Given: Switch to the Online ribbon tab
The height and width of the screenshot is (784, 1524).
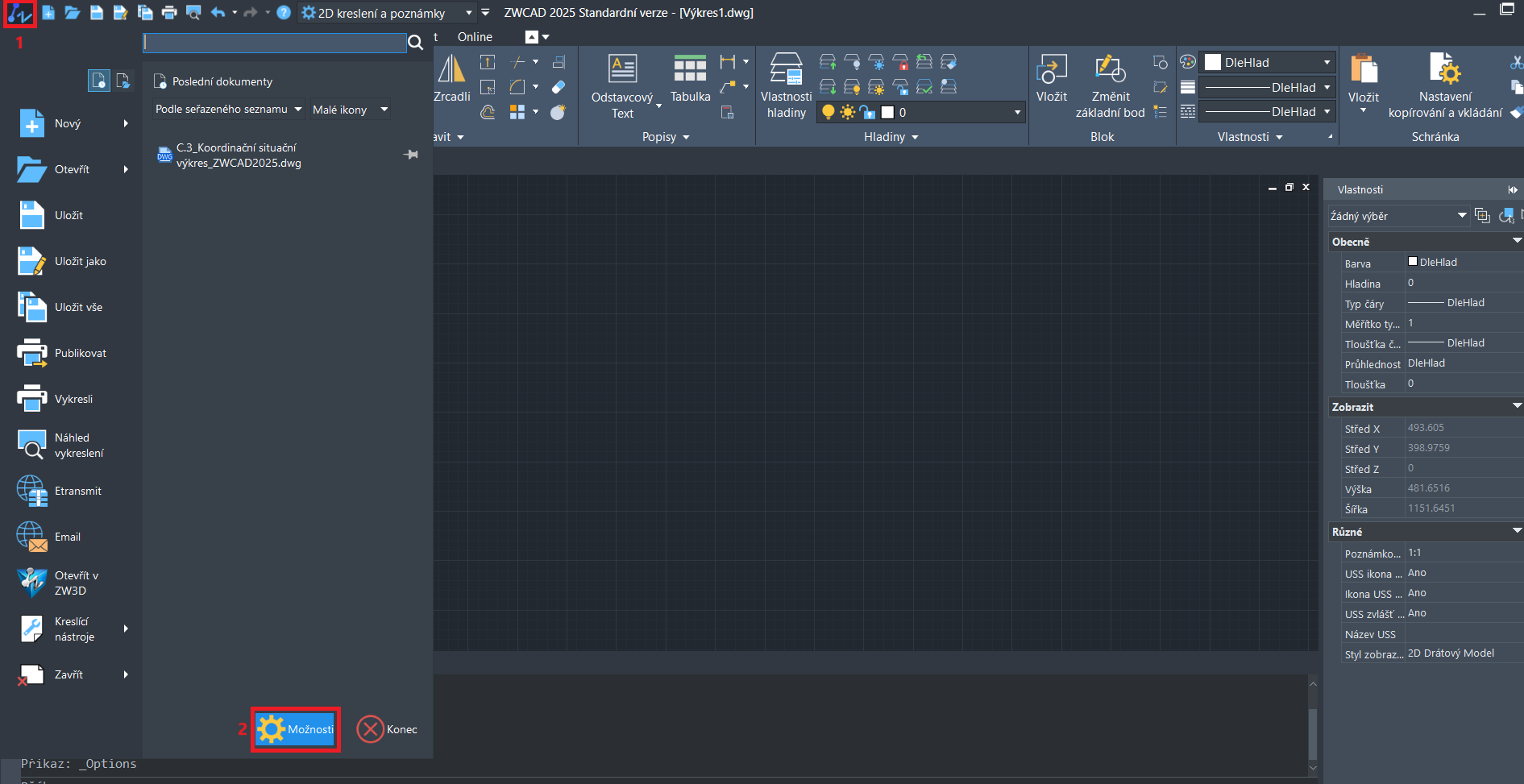Looking at the screenshot, I should point(475,36).
